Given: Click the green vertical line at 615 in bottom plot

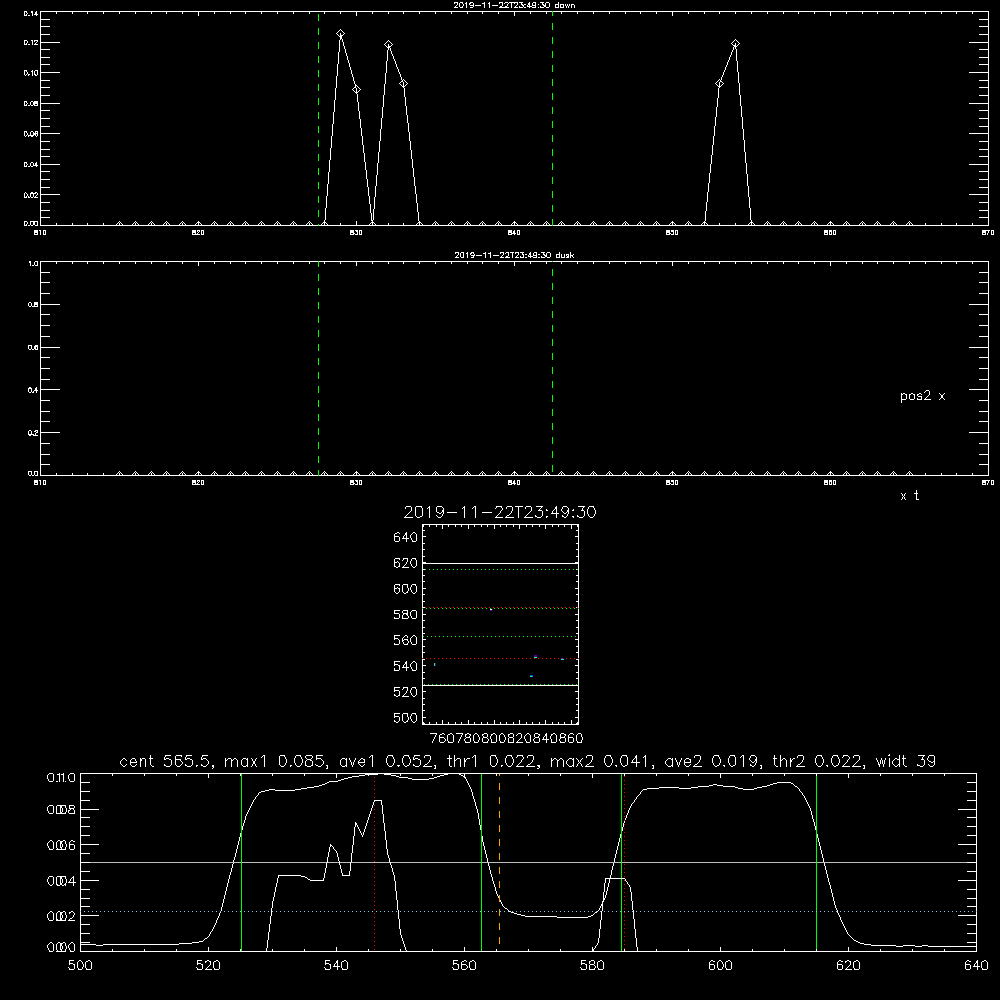Looking at the screenshot, I should [816, 862].
